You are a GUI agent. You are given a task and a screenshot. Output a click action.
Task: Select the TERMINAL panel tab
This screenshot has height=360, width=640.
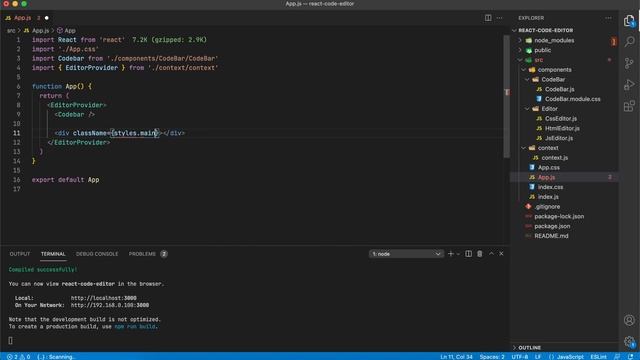click(x=53, y=254)
